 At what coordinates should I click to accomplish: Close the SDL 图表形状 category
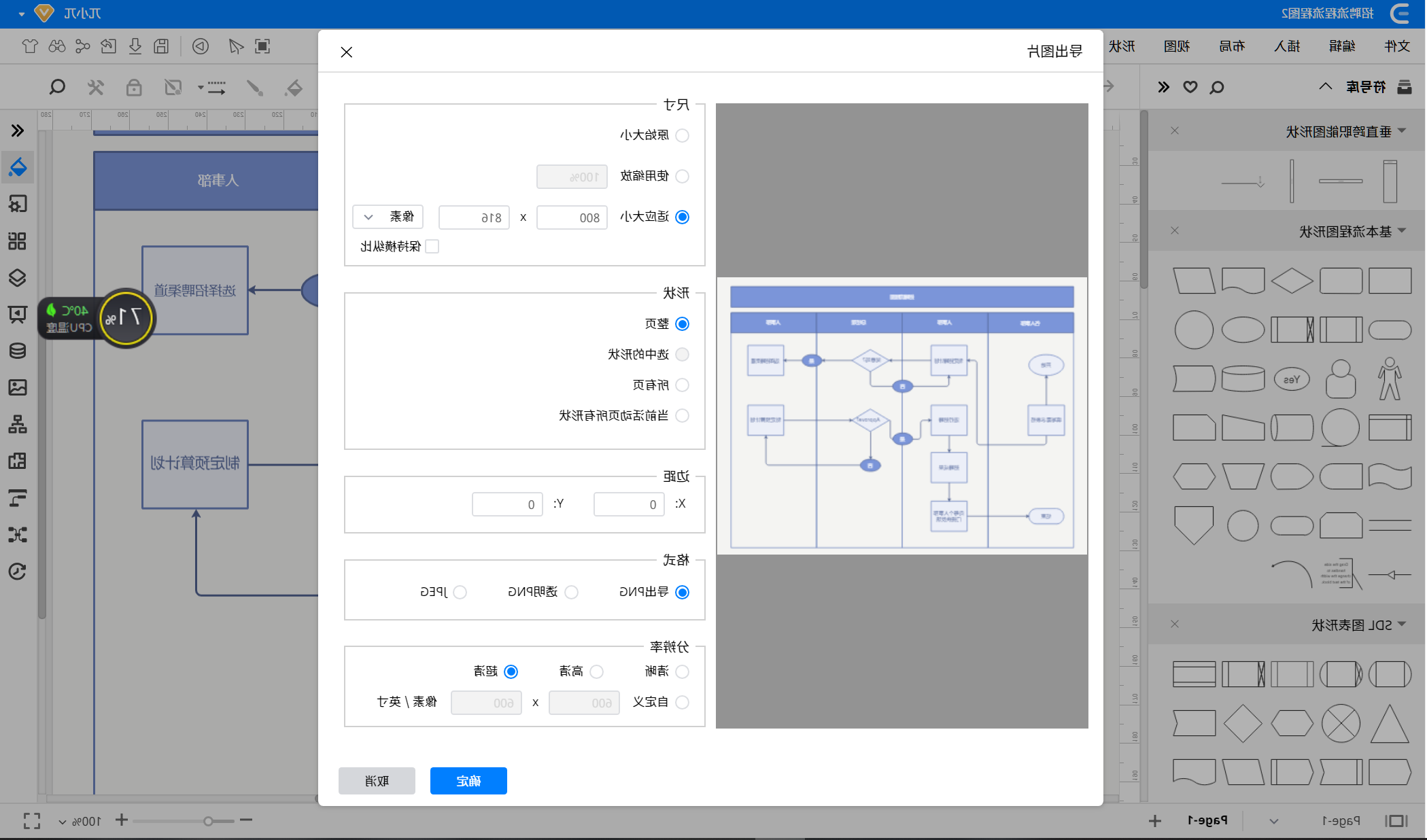pos(1175,624)
